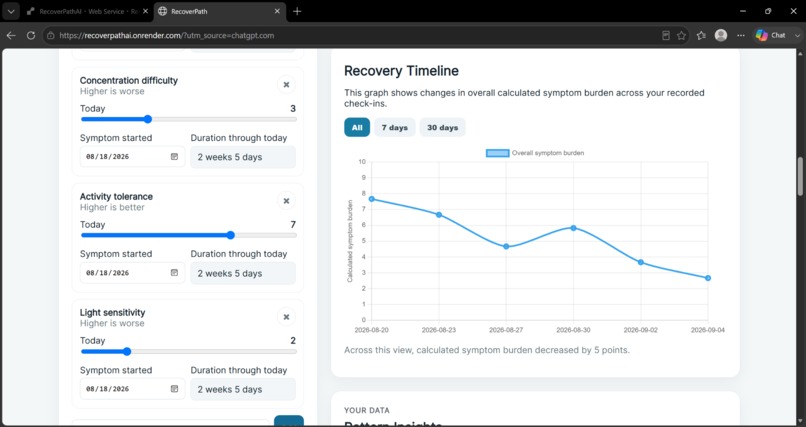Open the tab search dropdown arrow
The image size is (806, 427).
pyautogui.click(x=10, y=11)
